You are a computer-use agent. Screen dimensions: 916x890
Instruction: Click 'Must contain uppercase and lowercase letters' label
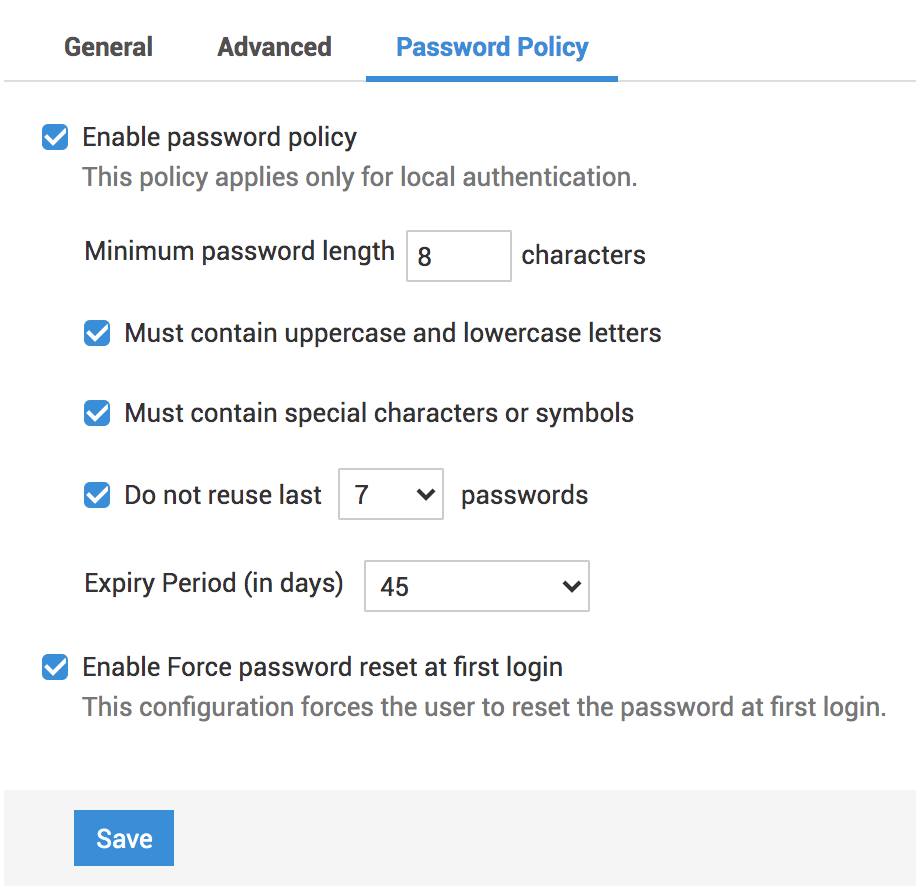[x=392, y=333]
